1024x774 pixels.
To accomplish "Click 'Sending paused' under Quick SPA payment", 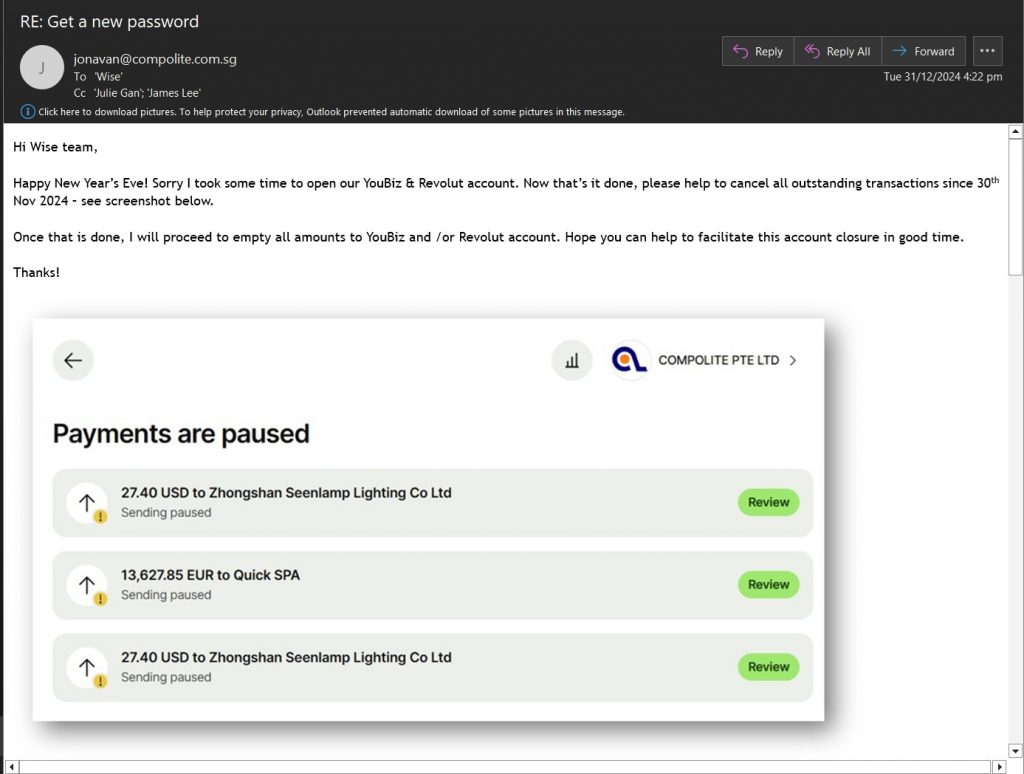I will click(166, 595).
